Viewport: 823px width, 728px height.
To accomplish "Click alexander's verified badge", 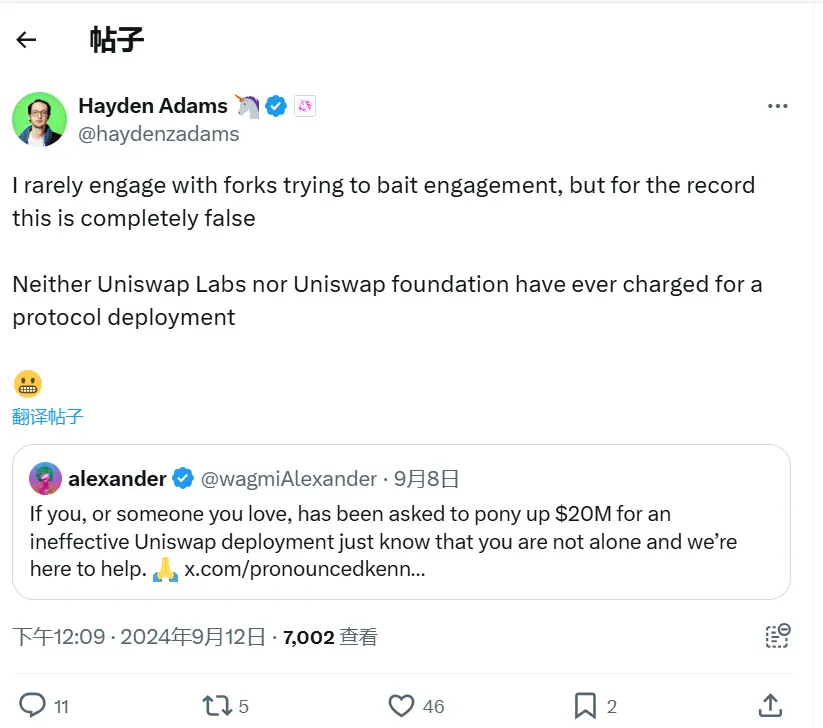I will 184,479.
